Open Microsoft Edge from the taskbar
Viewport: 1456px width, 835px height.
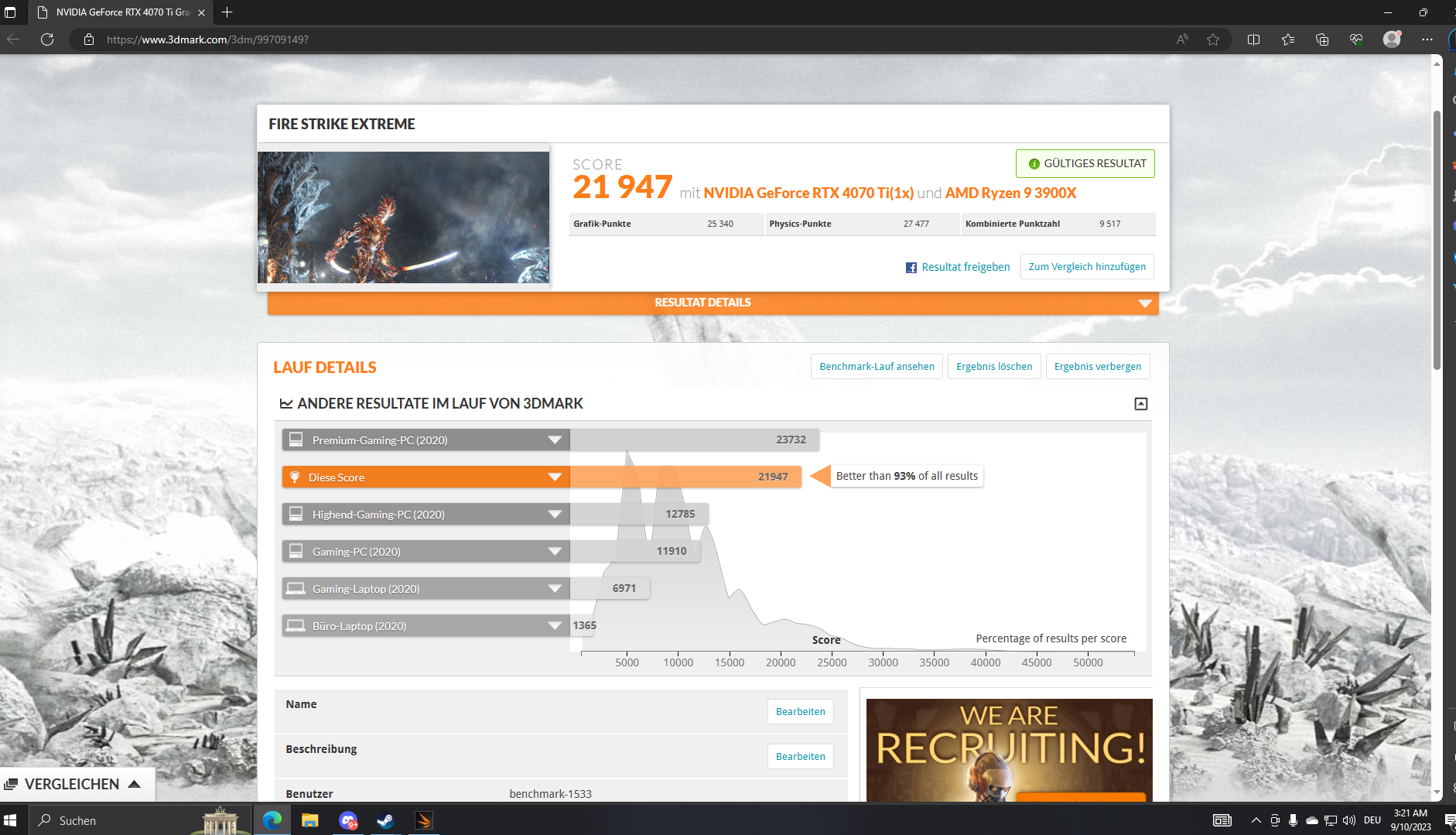coord(272,820)
